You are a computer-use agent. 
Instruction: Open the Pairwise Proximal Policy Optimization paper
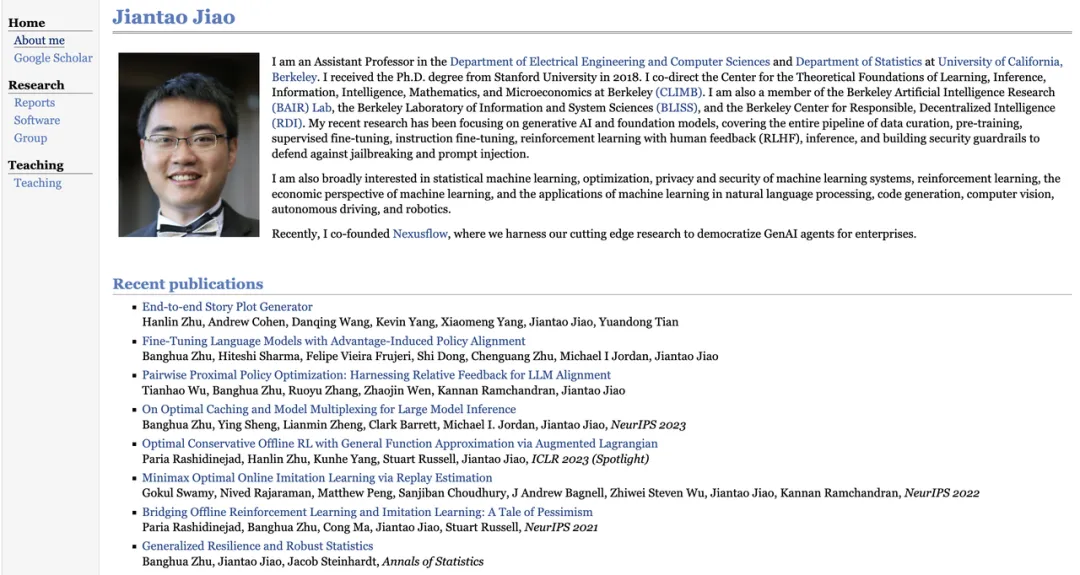(x=376, y=375)
